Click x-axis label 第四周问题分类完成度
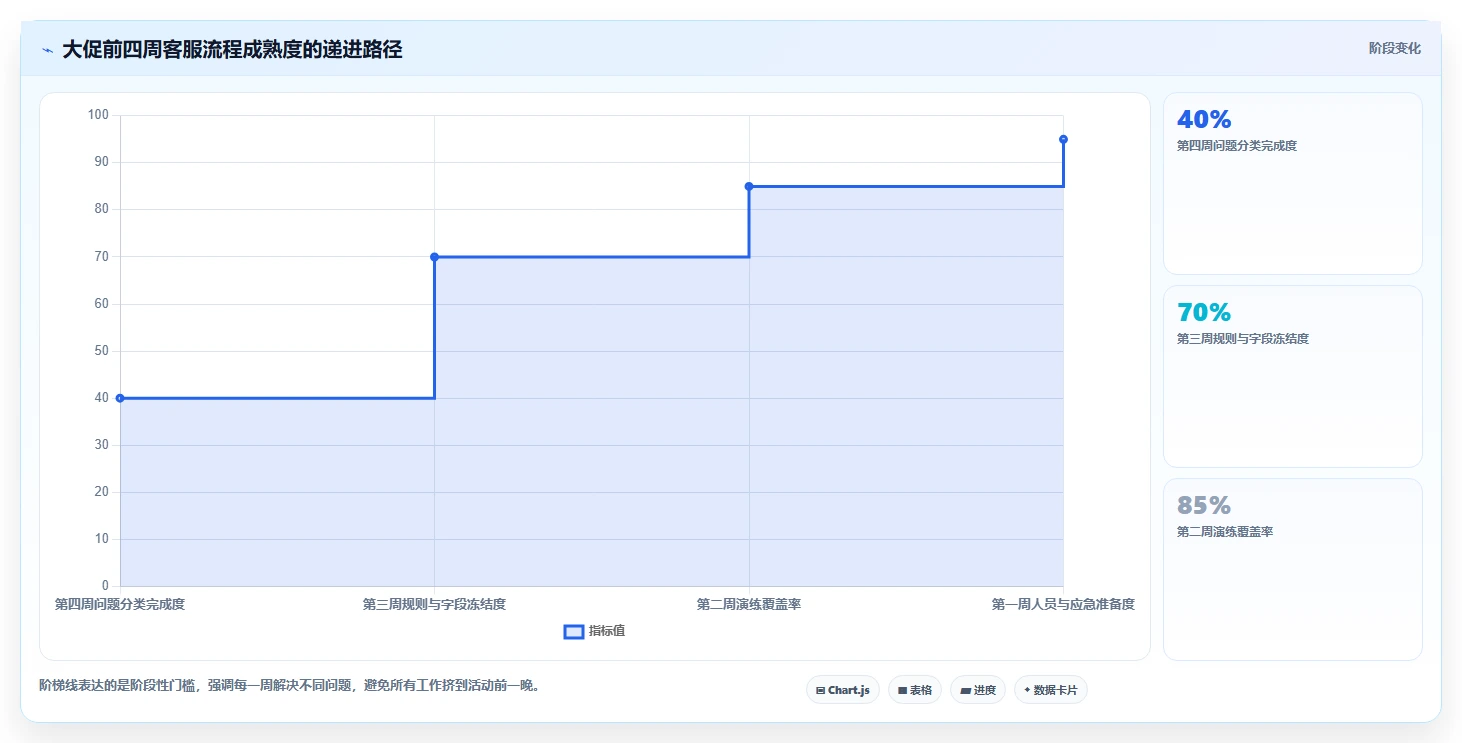This screenshot has width=1462, height=743. coord(120,604)
